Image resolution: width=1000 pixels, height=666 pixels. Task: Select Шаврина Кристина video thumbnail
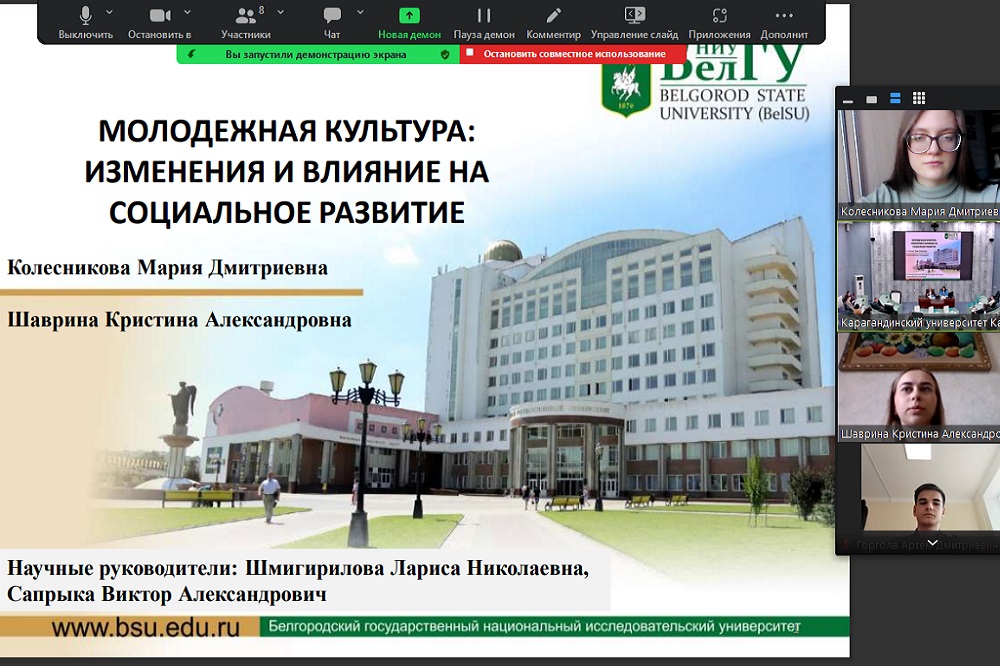918,390
